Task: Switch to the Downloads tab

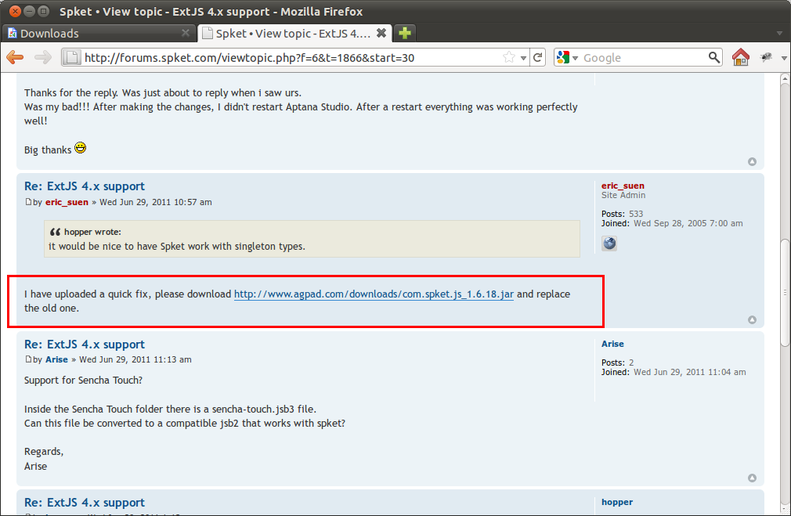Action: coord(98,33)
